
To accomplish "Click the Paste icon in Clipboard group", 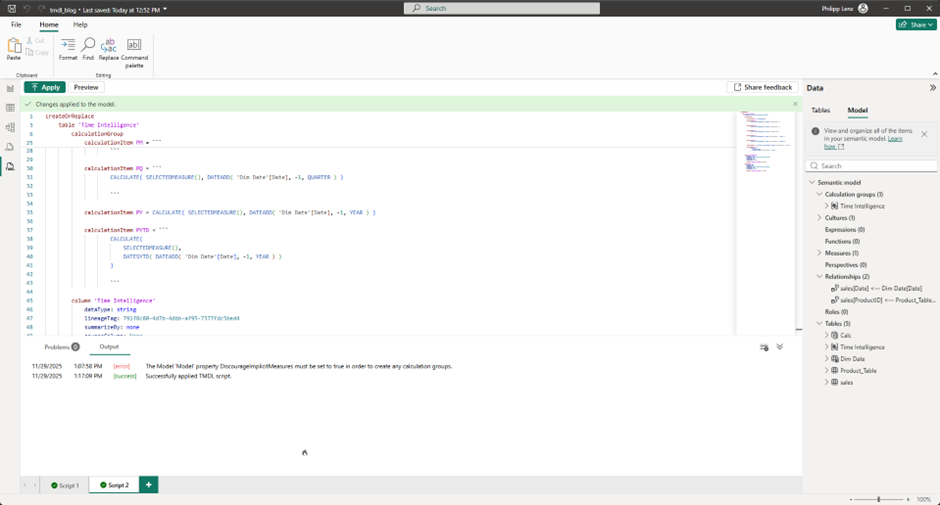I will tap(13, 48).
